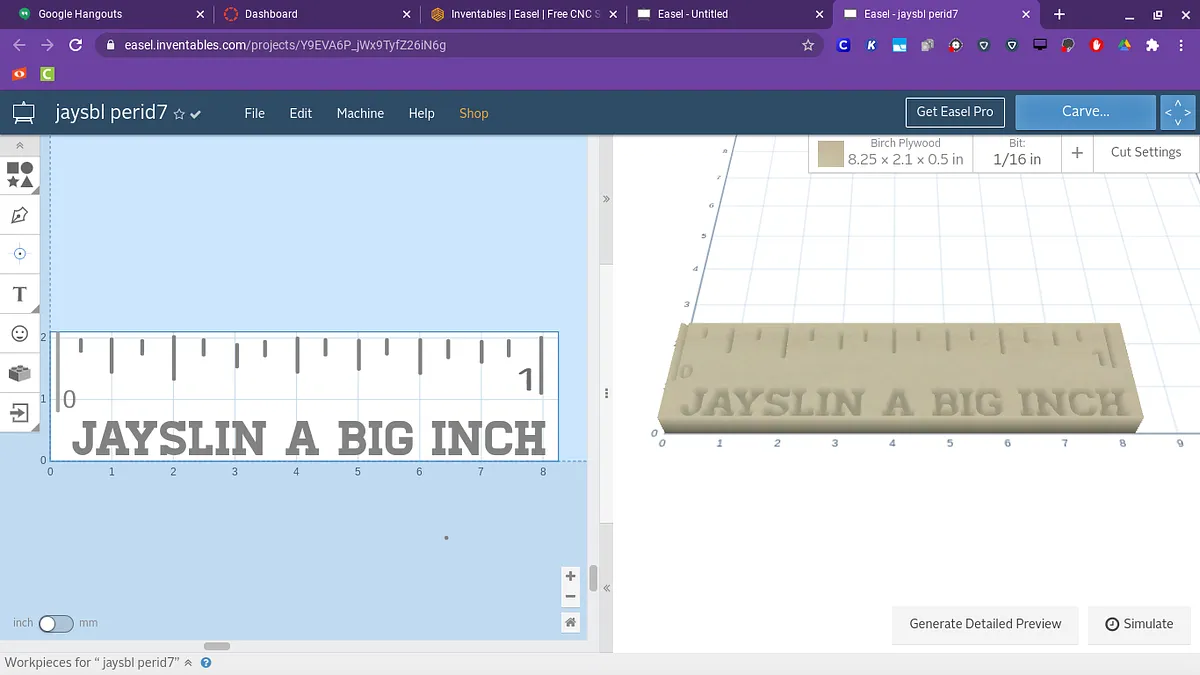Click the Import tool icon

click(x=19, y=412)
